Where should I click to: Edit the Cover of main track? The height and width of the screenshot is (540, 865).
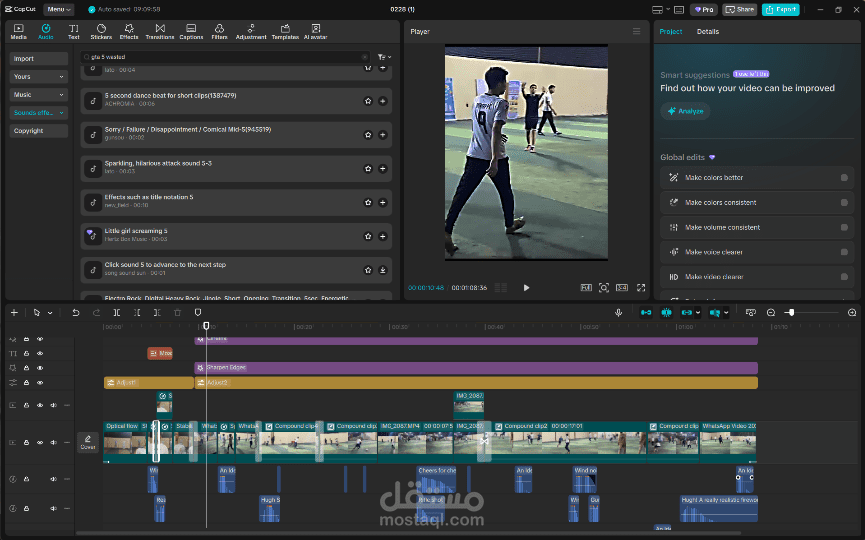[x=88, y=442]
